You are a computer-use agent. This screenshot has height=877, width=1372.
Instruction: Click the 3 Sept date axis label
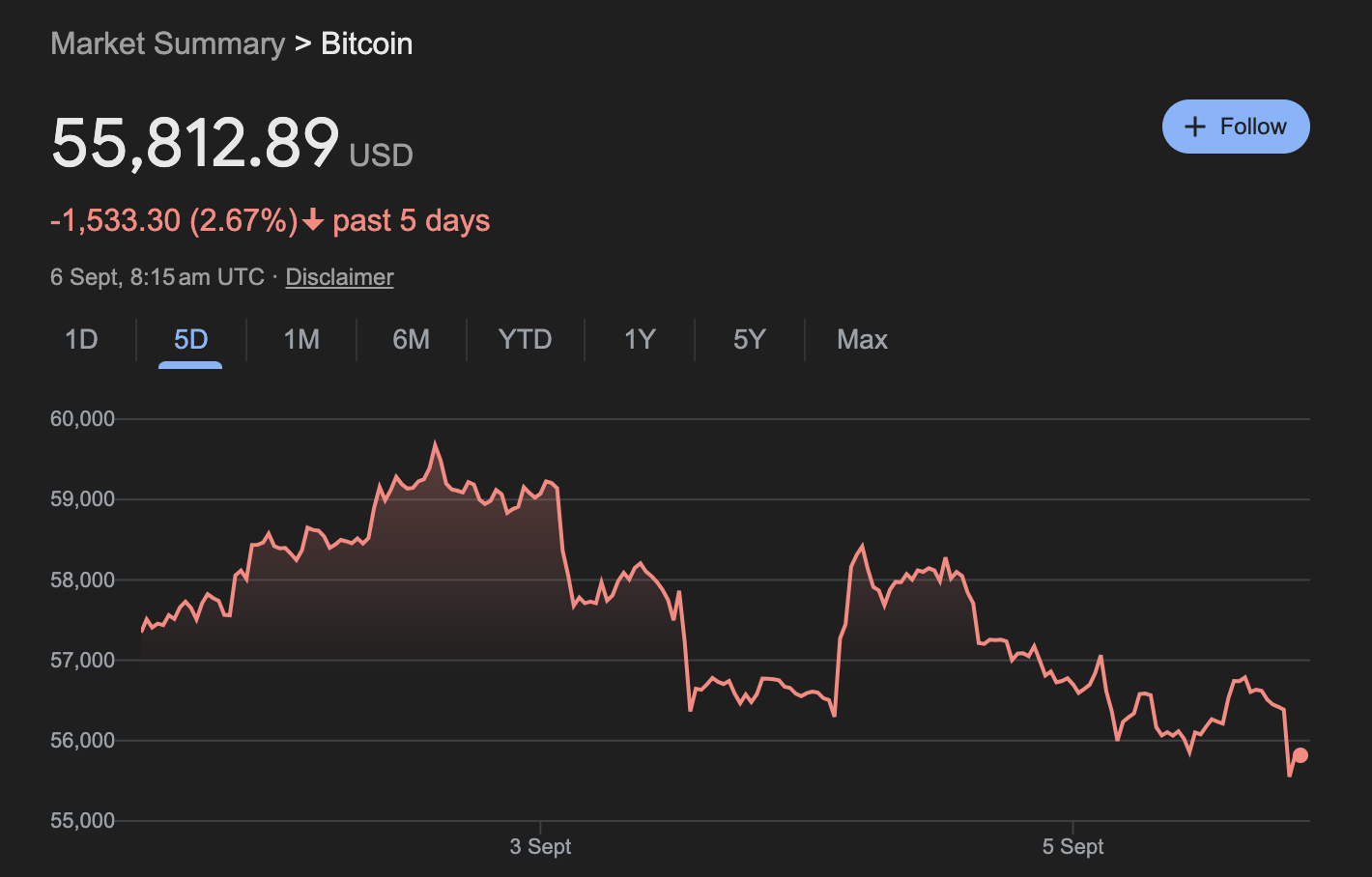tap(540, 847)
